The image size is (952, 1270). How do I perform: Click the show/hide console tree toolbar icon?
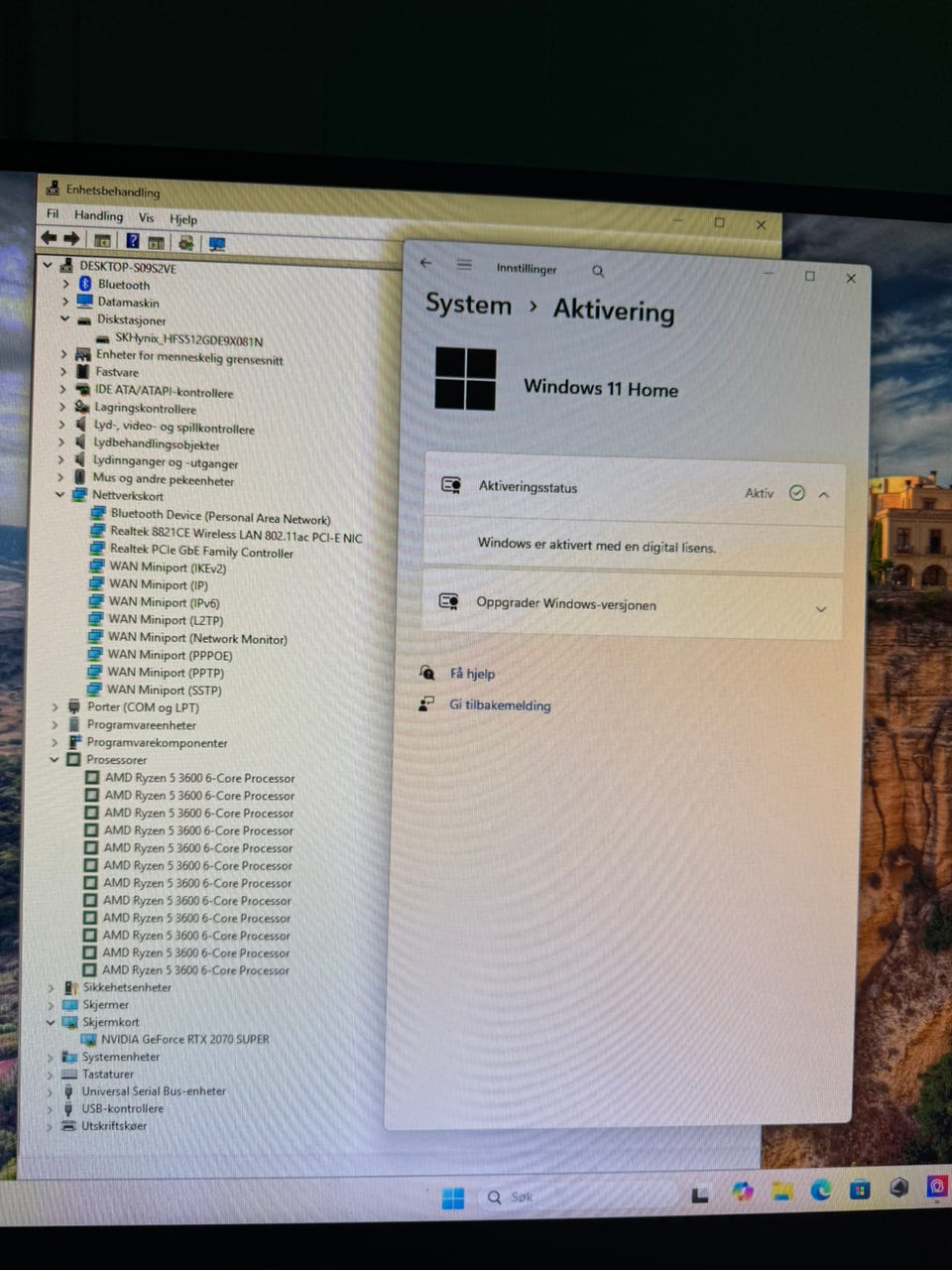(102, 240)
